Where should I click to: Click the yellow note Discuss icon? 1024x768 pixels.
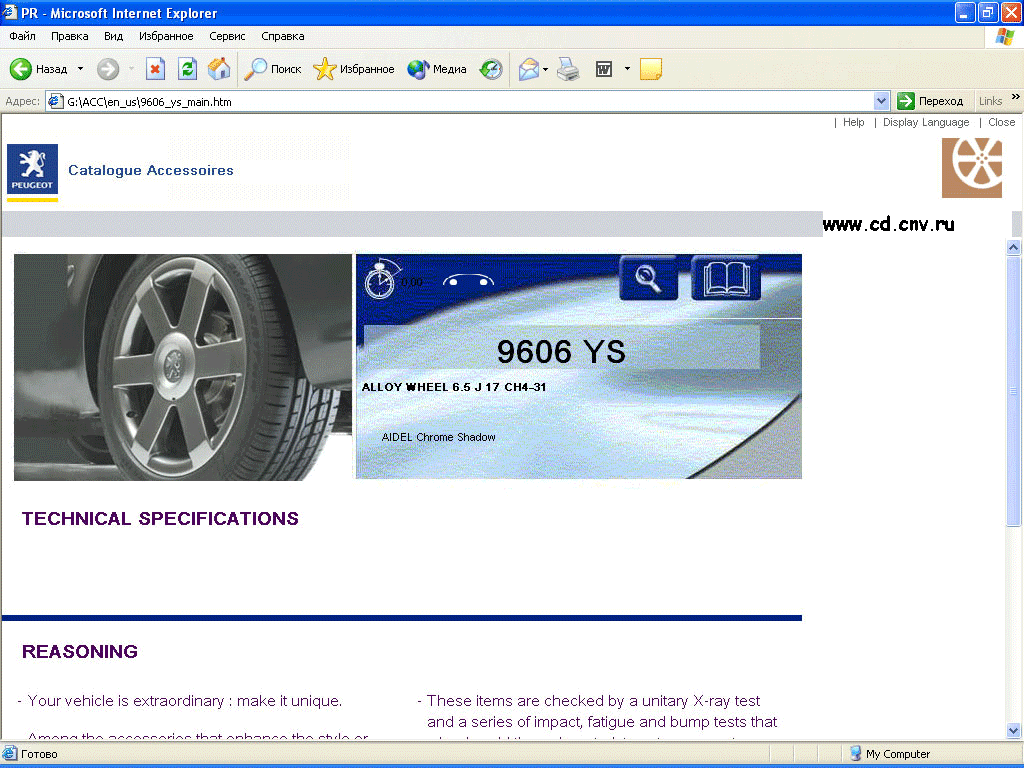[650, 69]
